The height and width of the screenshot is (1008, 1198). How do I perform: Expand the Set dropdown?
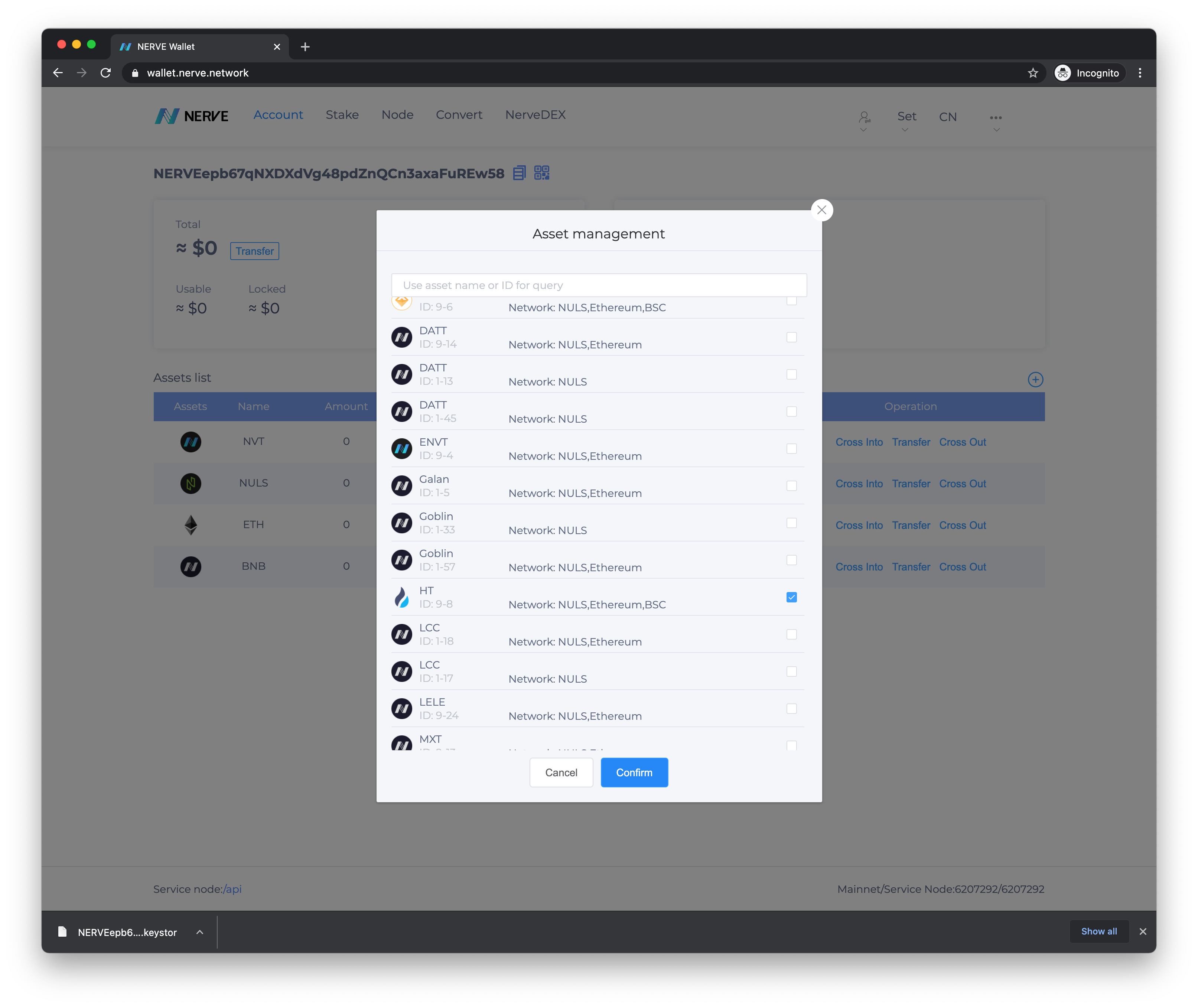(906, 117)
